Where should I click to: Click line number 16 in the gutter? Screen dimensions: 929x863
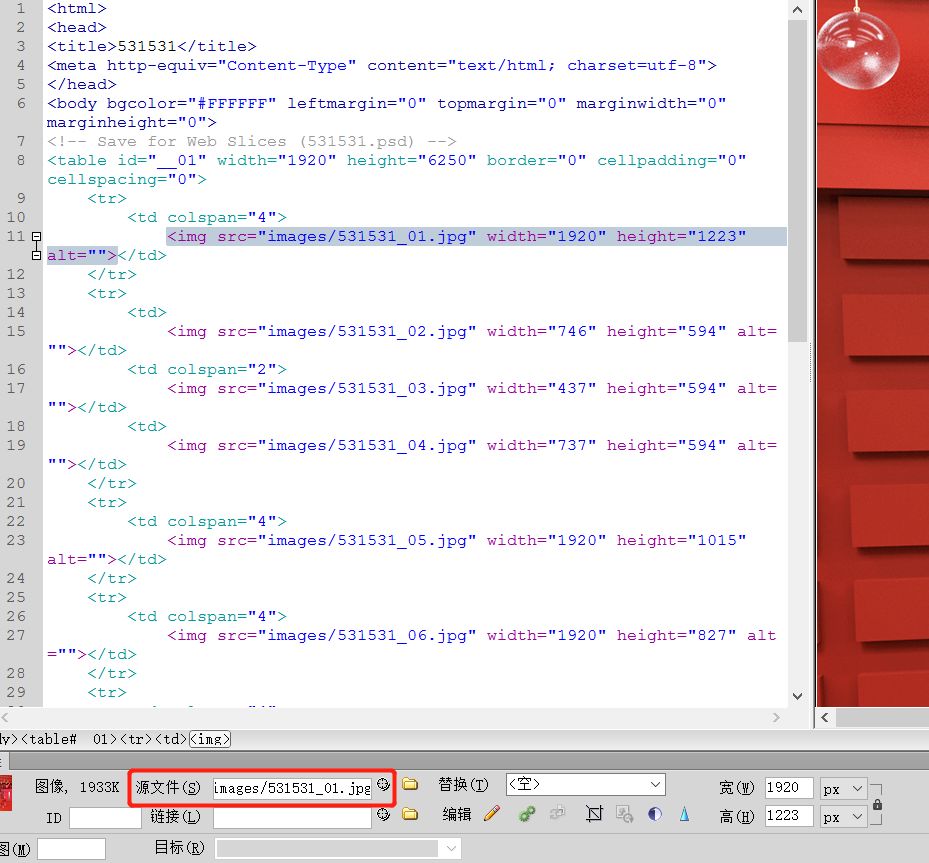pos(16,370)
